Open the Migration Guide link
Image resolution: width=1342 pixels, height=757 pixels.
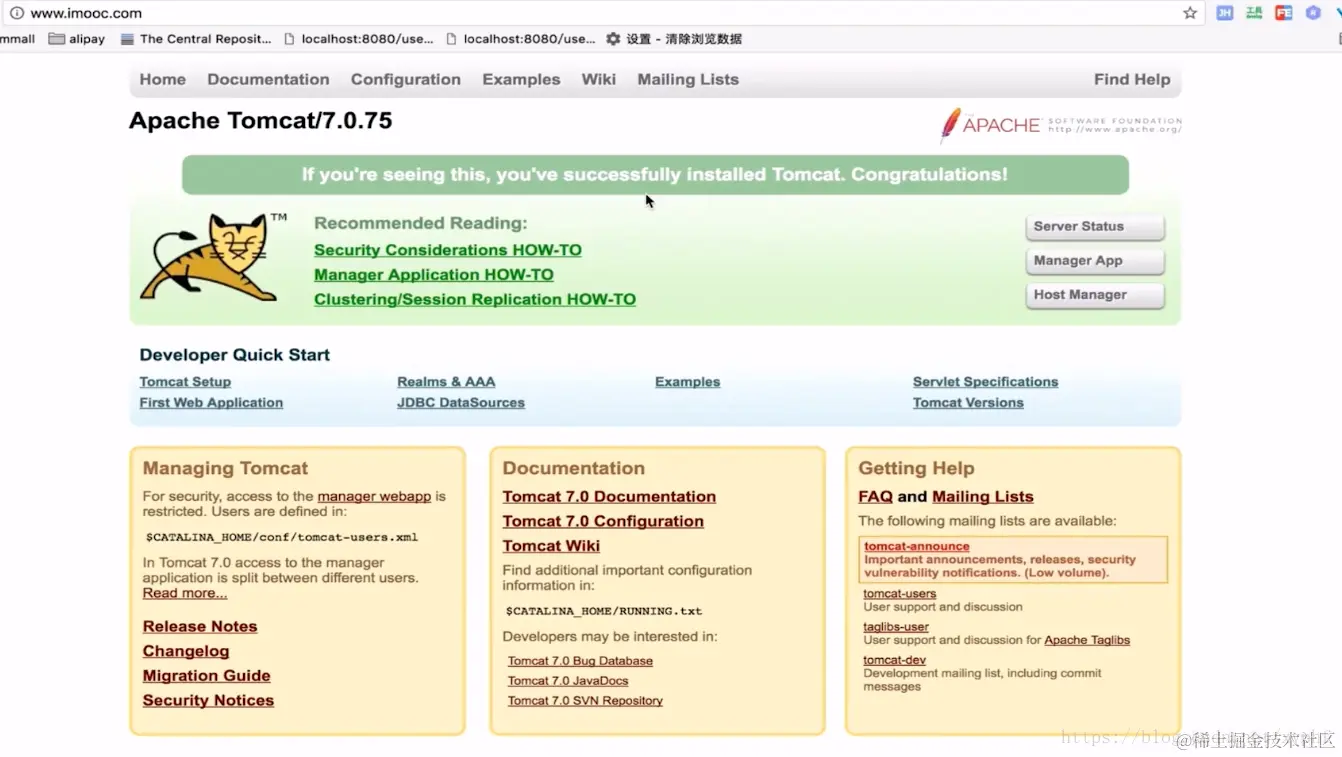coord(206,676)
